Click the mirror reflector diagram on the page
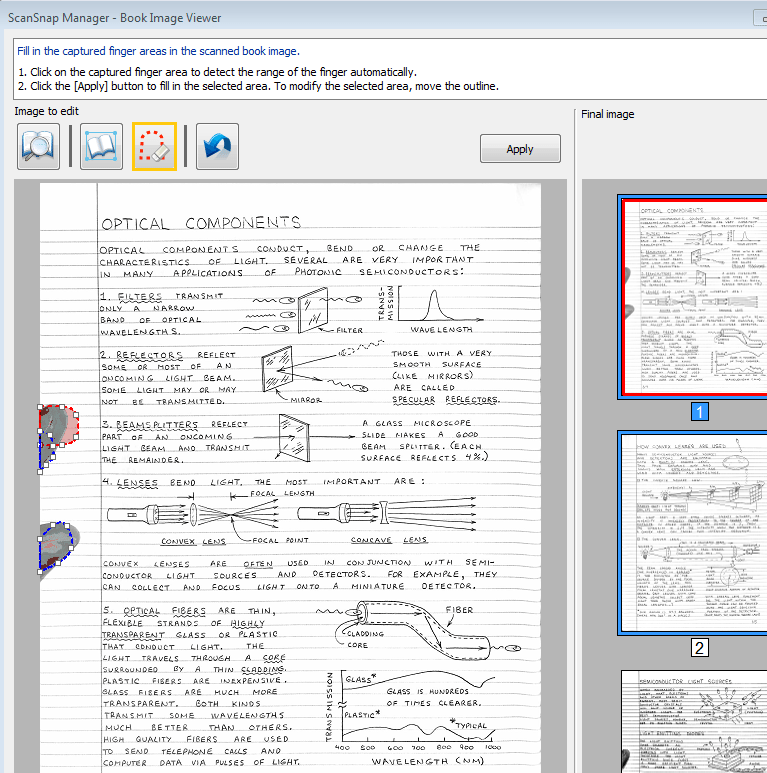This screenshot has height=773, width=767. point(278,368)
